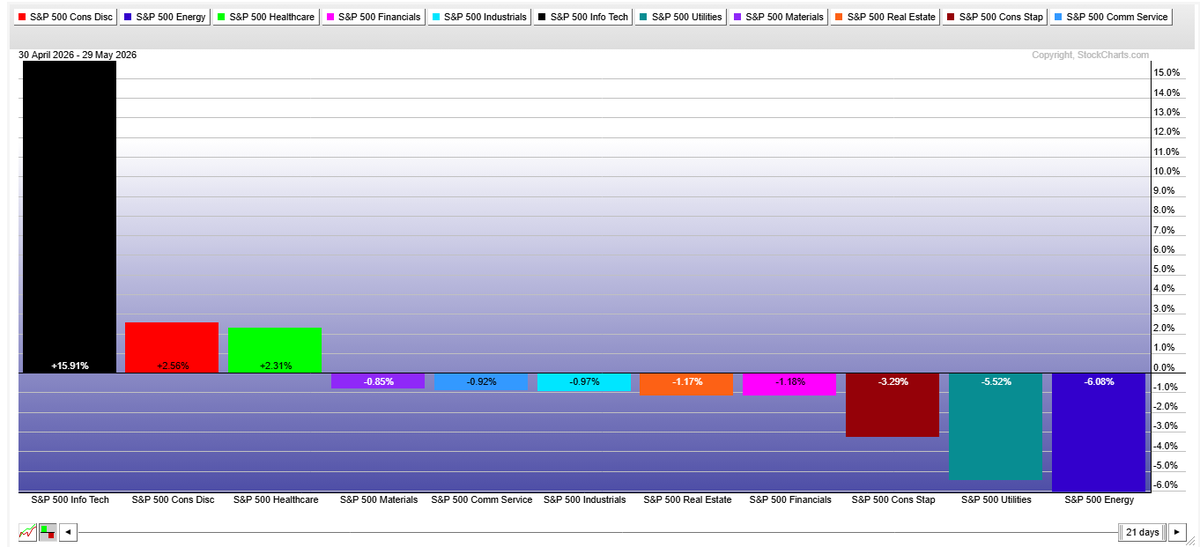Toggle S&P 500 Industrials legend button
This screenshot has width=1200, height=547.
(x=480, y=17)
